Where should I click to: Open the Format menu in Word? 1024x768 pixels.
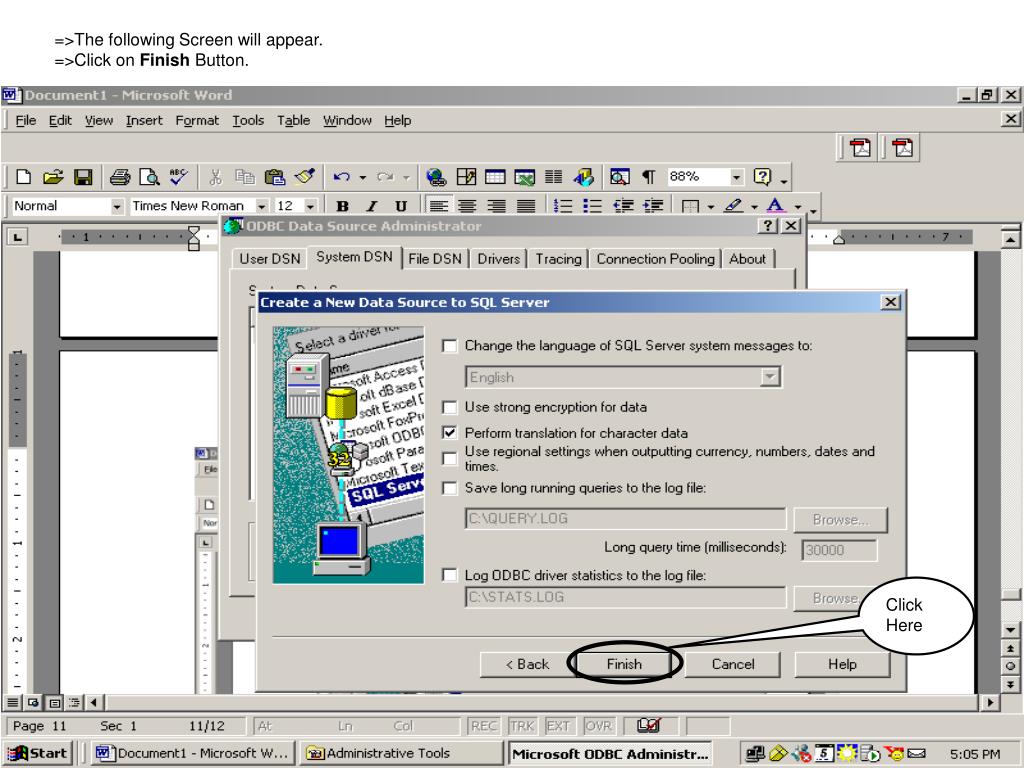click(197, 120)
